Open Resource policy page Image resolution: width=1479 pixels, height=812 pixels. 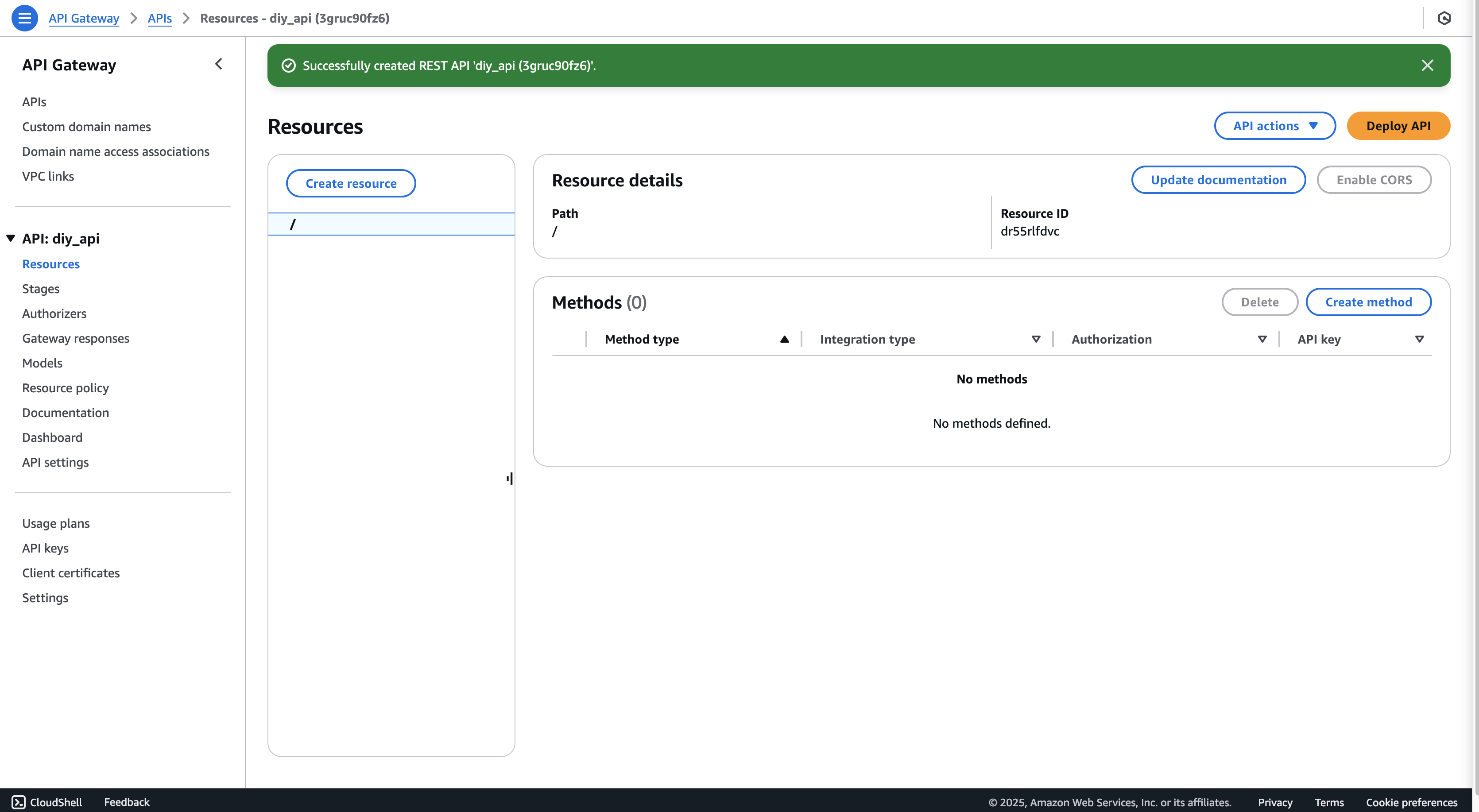click(x=66, y=387)
